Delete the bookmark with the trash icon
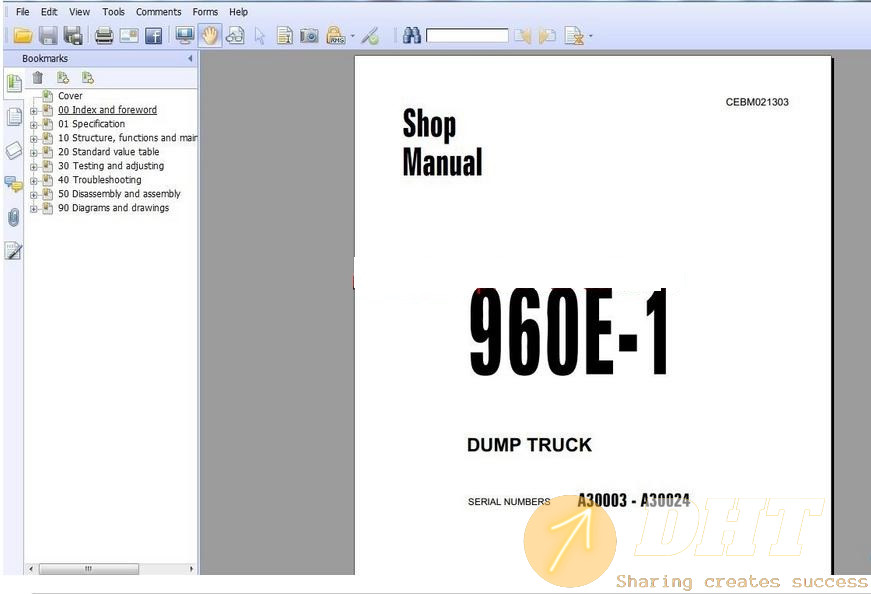The height and width of the screenshot is (594, 871). coord(38,78)
